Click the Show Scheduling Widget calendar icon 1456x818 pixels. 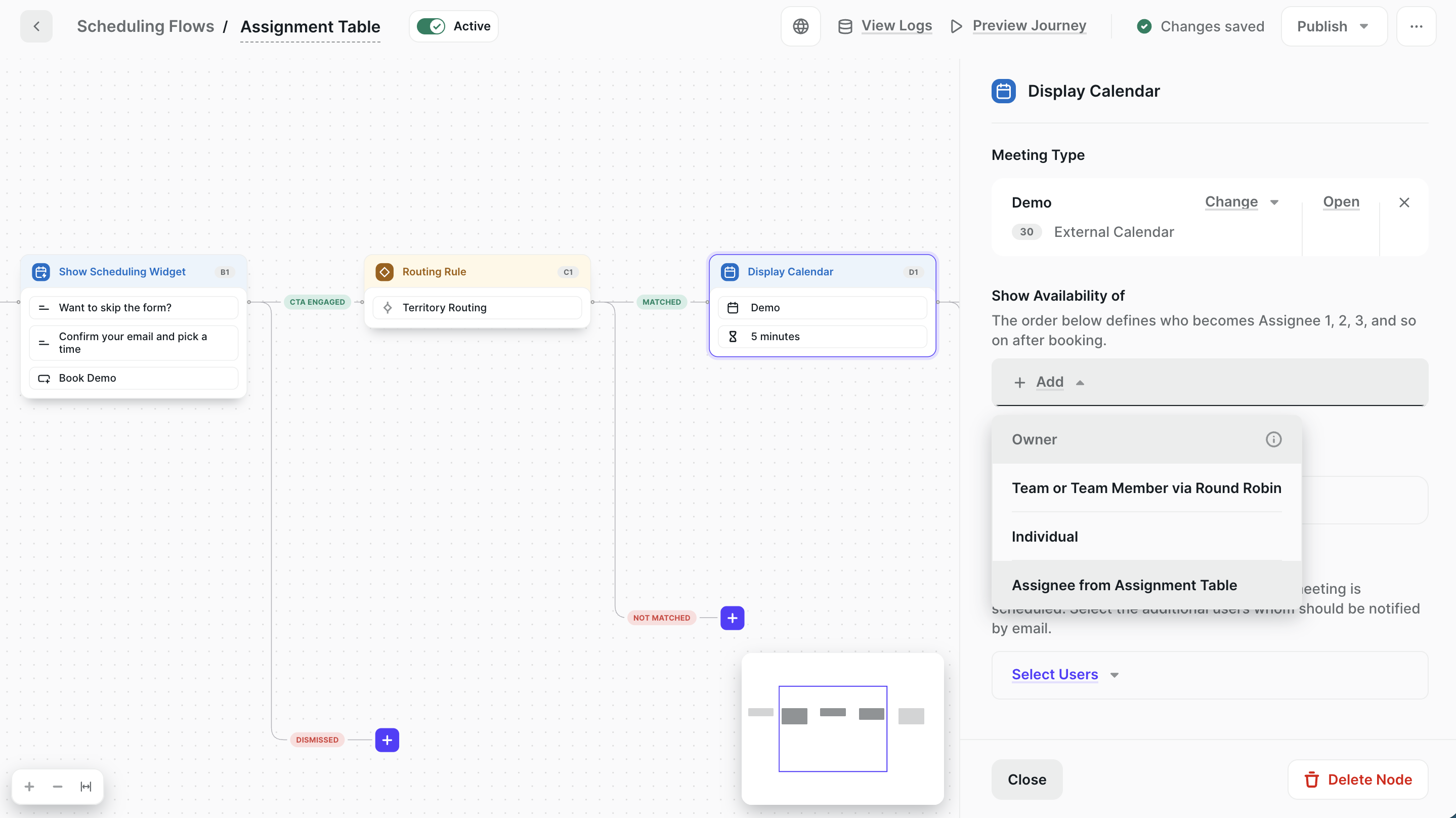tap(40, 271)
